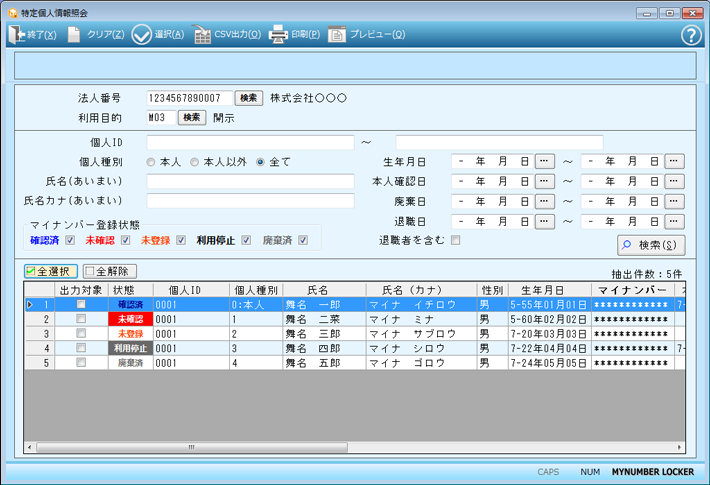This screenshot has width=710, height=485.
Task: Click the 全解除 button
Action: coord(110,271)
